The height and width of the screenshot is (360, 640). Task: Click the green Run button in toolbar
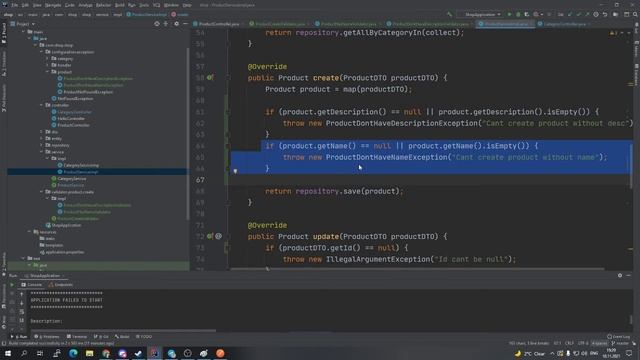tap(509, 14)
